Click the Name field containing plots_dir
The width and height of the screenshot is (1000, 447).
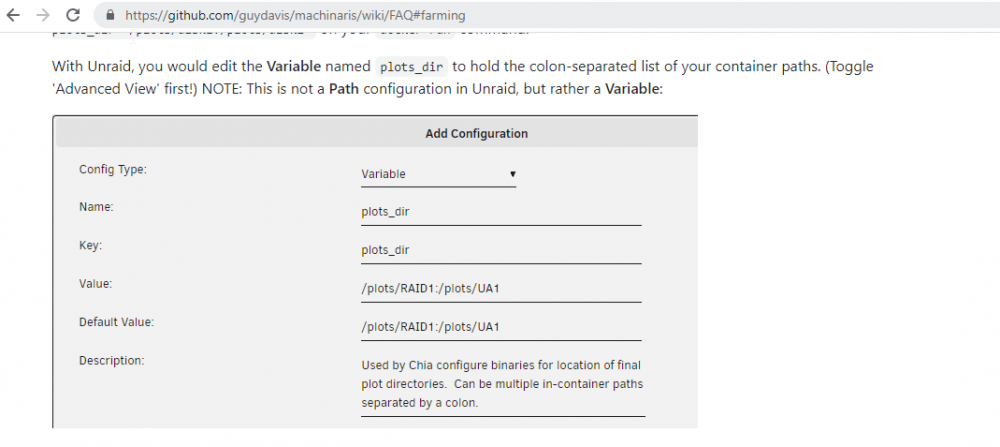tap(501, 212)
